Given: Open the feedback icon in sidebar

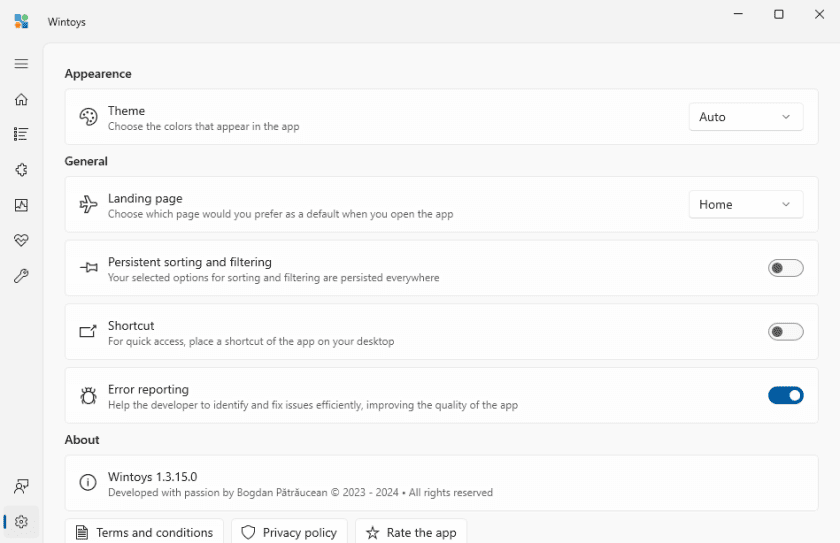Looking at the screenshot, I should pyautogui.click(x=21, y=486).
